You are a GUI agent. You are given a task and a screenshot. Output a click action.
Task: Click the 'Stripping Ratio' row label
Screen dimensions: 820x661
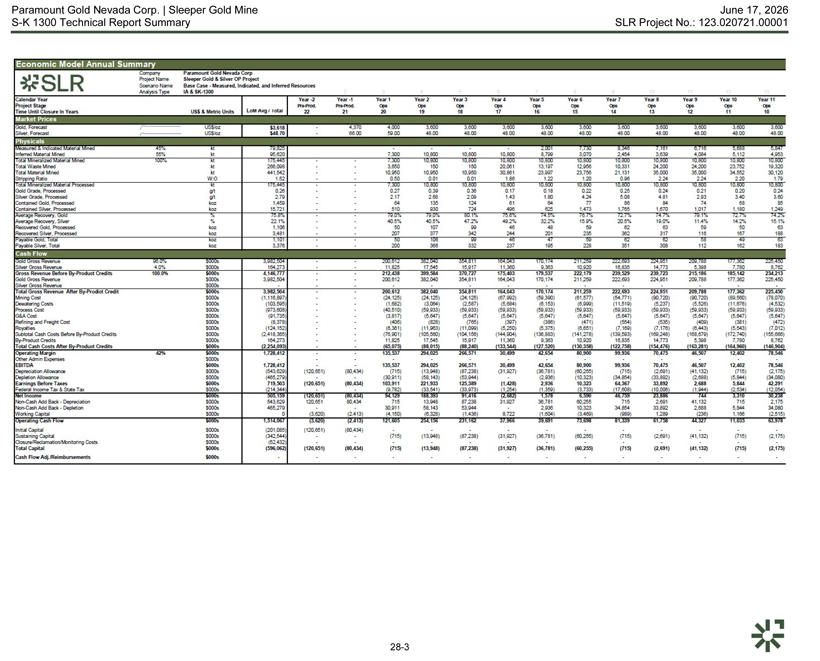pos(32,179)
